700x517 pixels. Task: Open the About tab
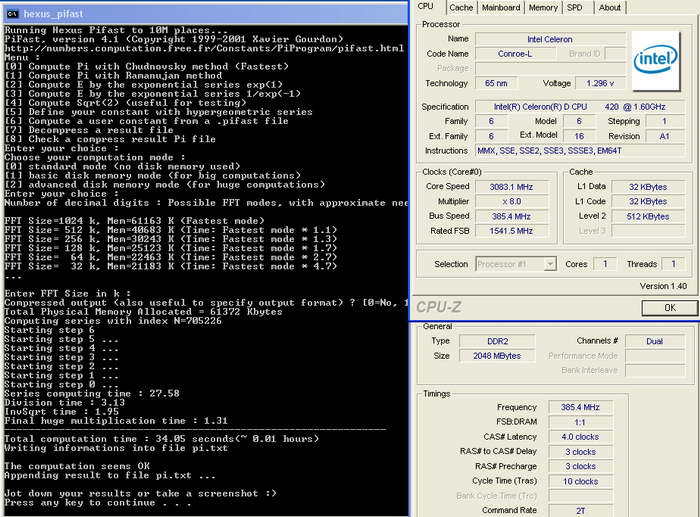pyautogui.click(x=609, y=8)
